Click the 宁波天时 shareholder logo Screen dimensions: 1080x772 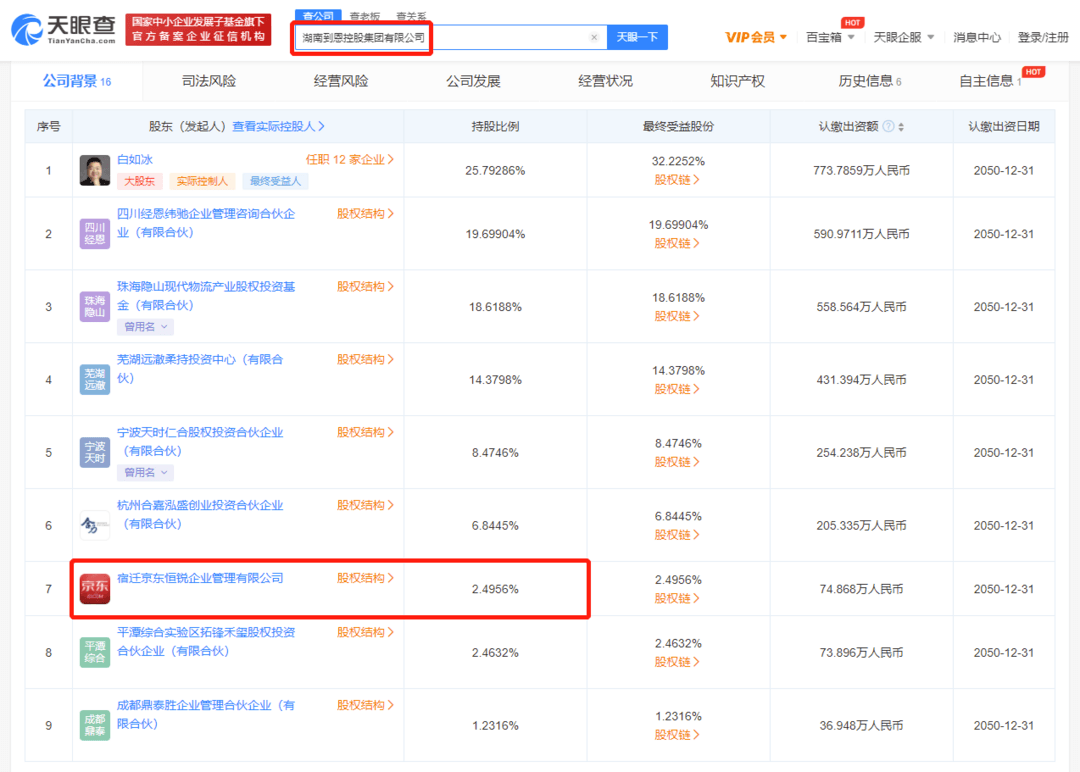click(94, 452)
